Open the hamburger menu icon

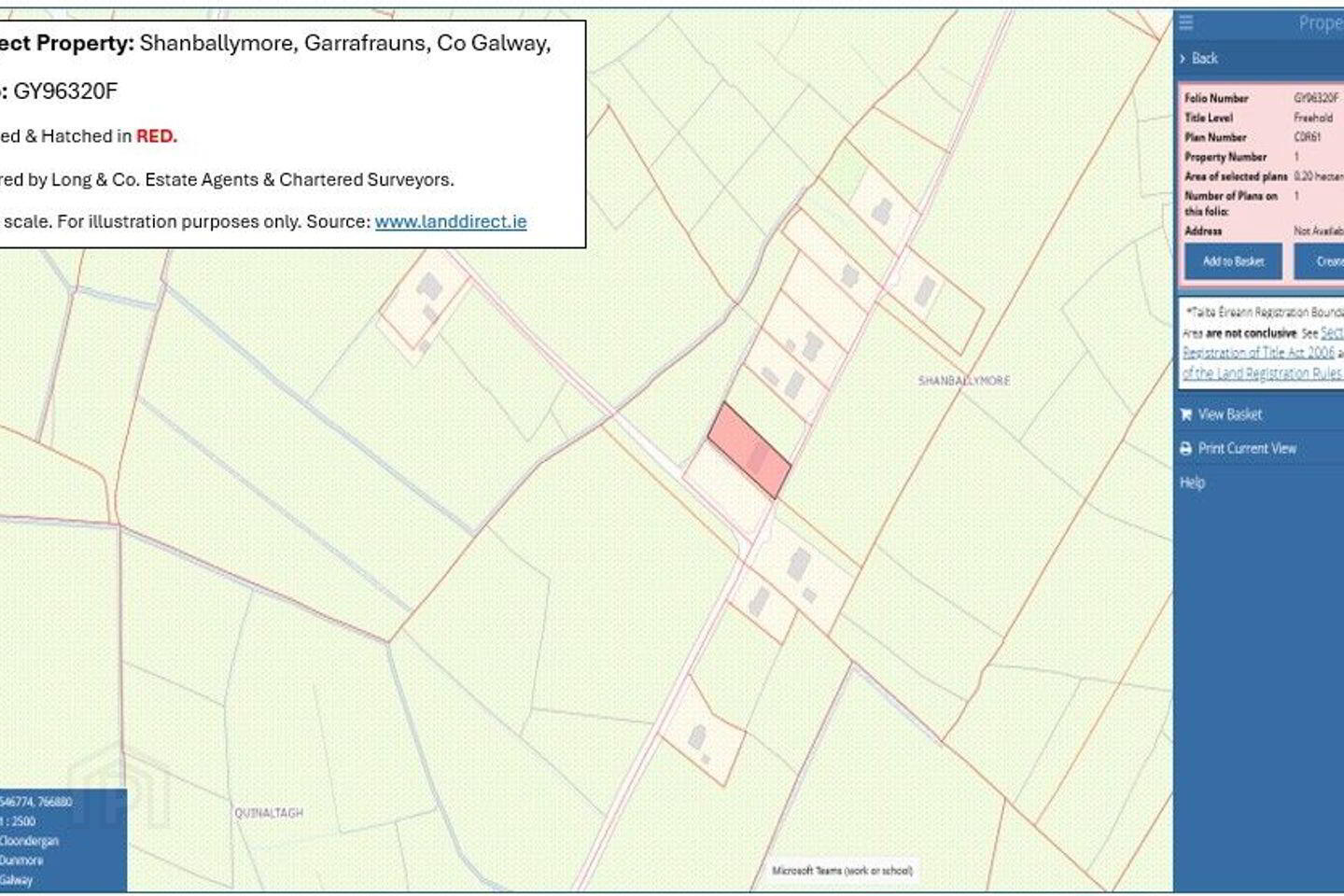pyautogui.click(x=1186, y=22)
